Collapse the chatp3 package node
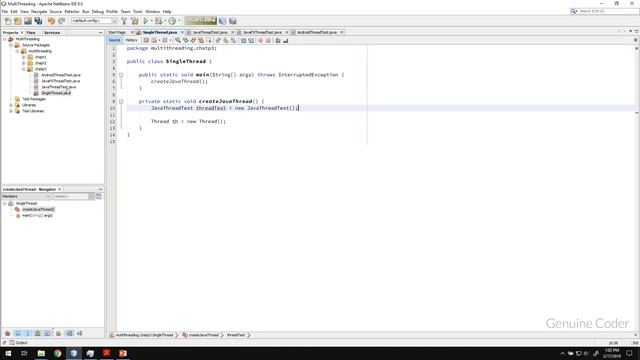The width and height of the screenshot is (640, 360). 23,69
